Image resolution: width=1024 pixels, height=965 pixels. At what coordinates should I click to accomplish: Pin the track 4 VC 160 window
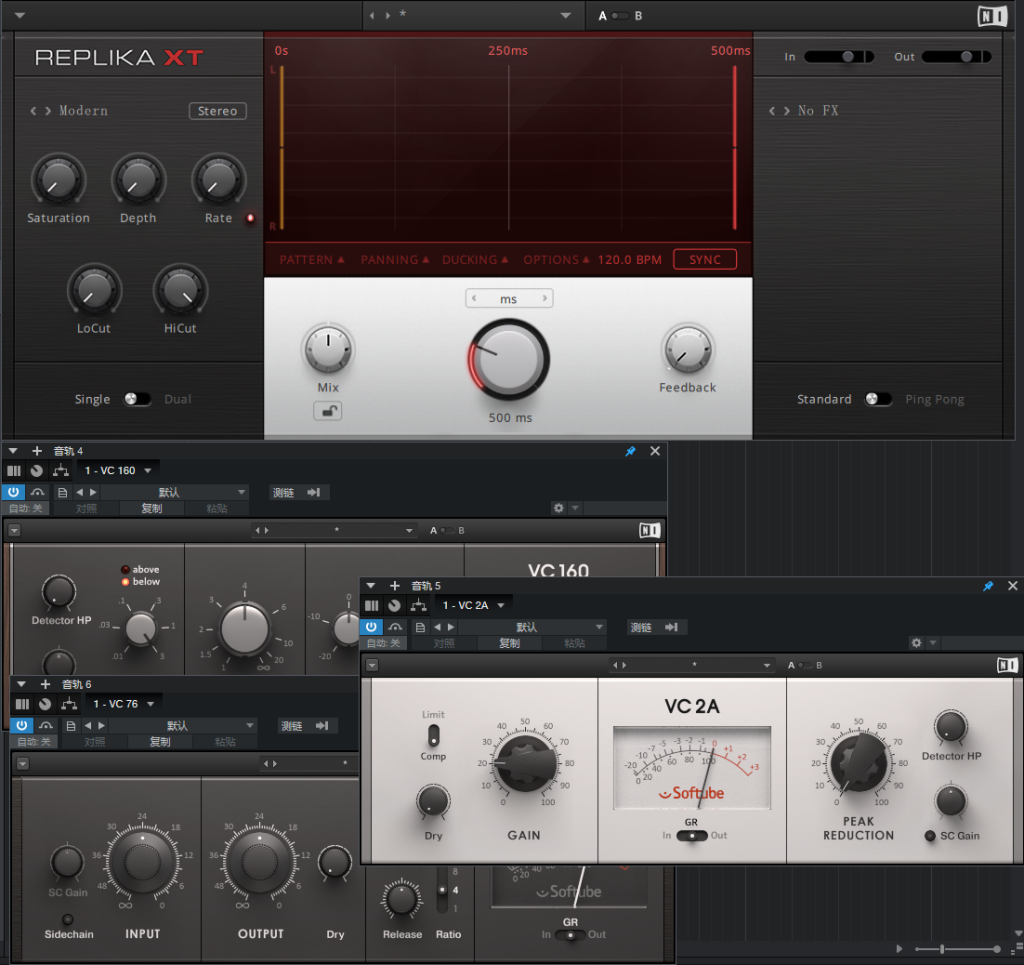(x=630, y=451)
